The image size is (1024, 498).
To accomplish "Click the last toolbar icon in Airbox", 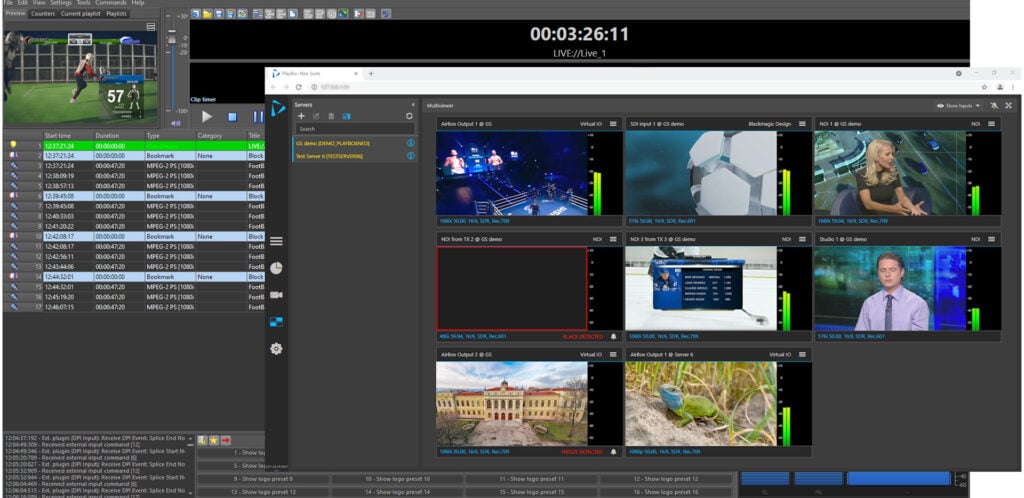I will [x=387, y=13].
